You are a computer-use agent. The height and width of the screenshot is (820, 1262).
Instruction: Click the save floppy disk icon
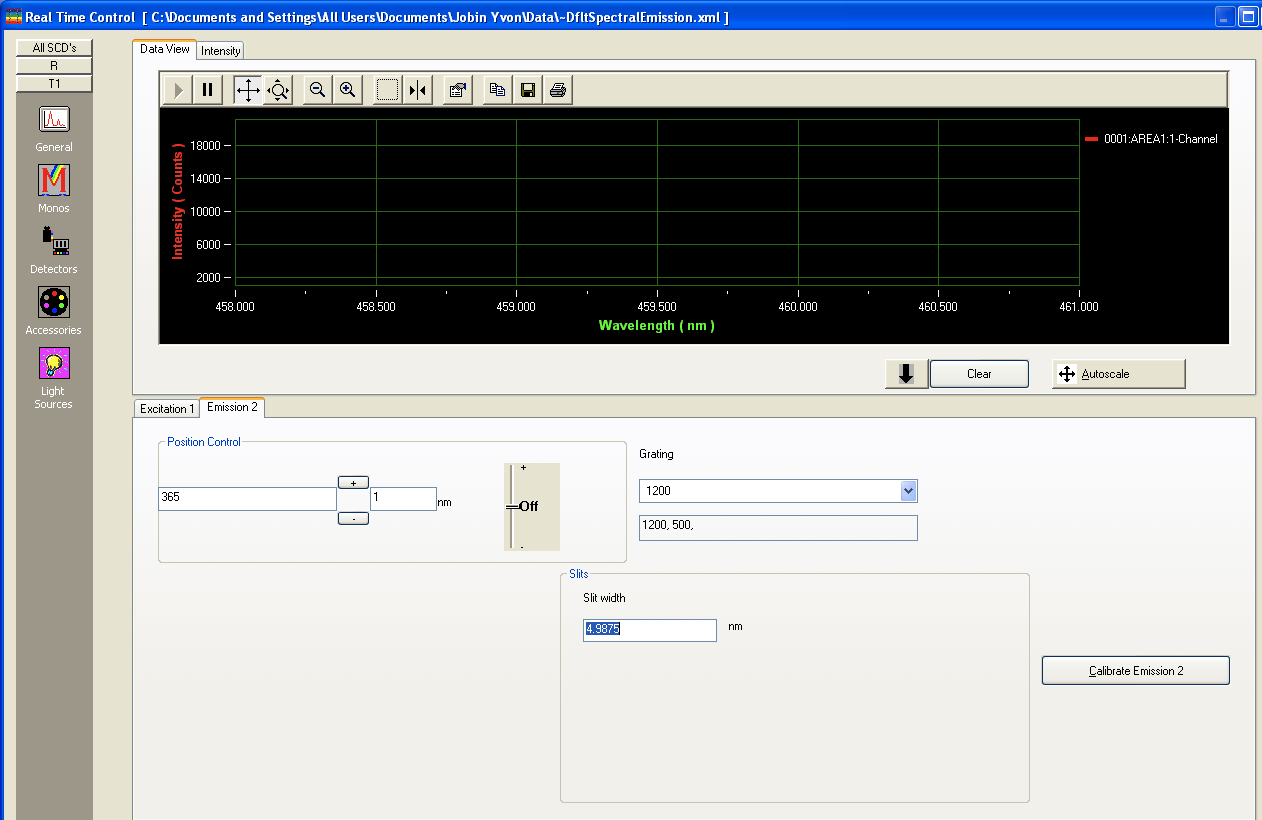pos(528,90)
